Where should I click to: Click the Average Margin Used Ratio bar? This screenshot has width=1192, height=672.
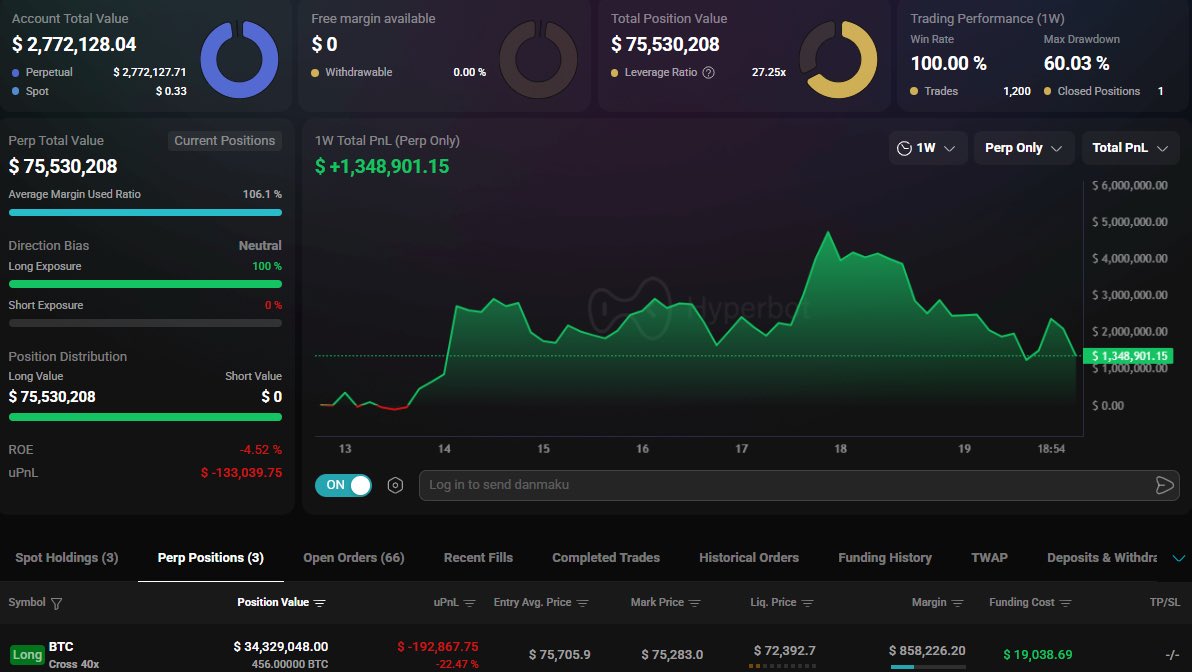(x=145, y=213)
